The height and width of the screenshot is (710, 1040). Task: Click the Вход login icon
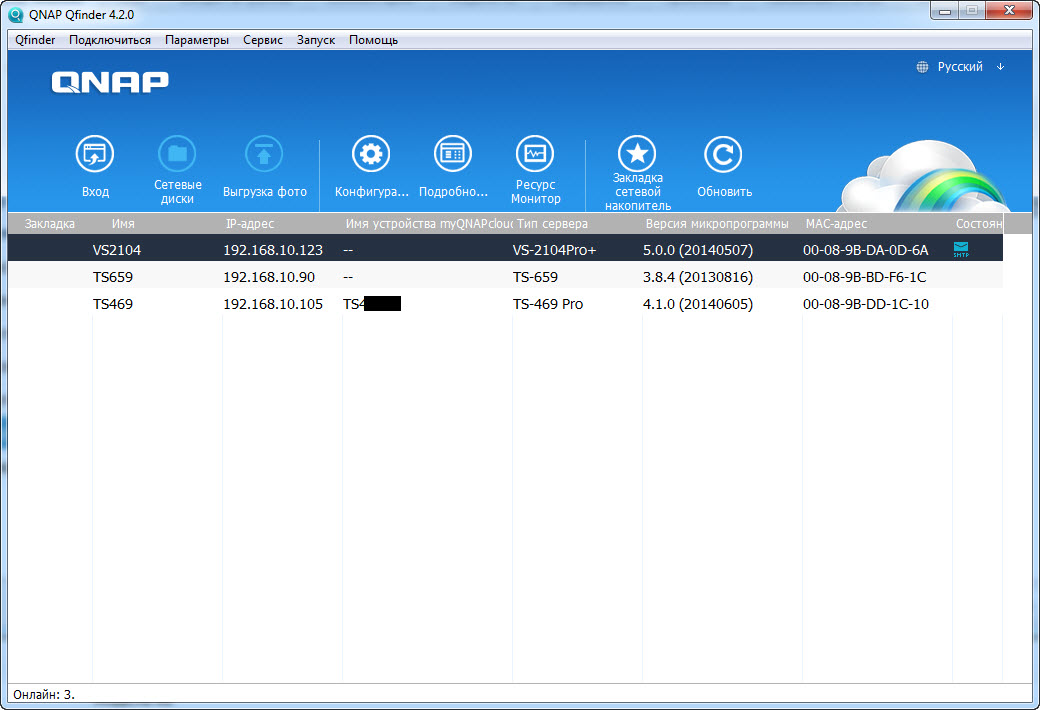tap(95, 154)
